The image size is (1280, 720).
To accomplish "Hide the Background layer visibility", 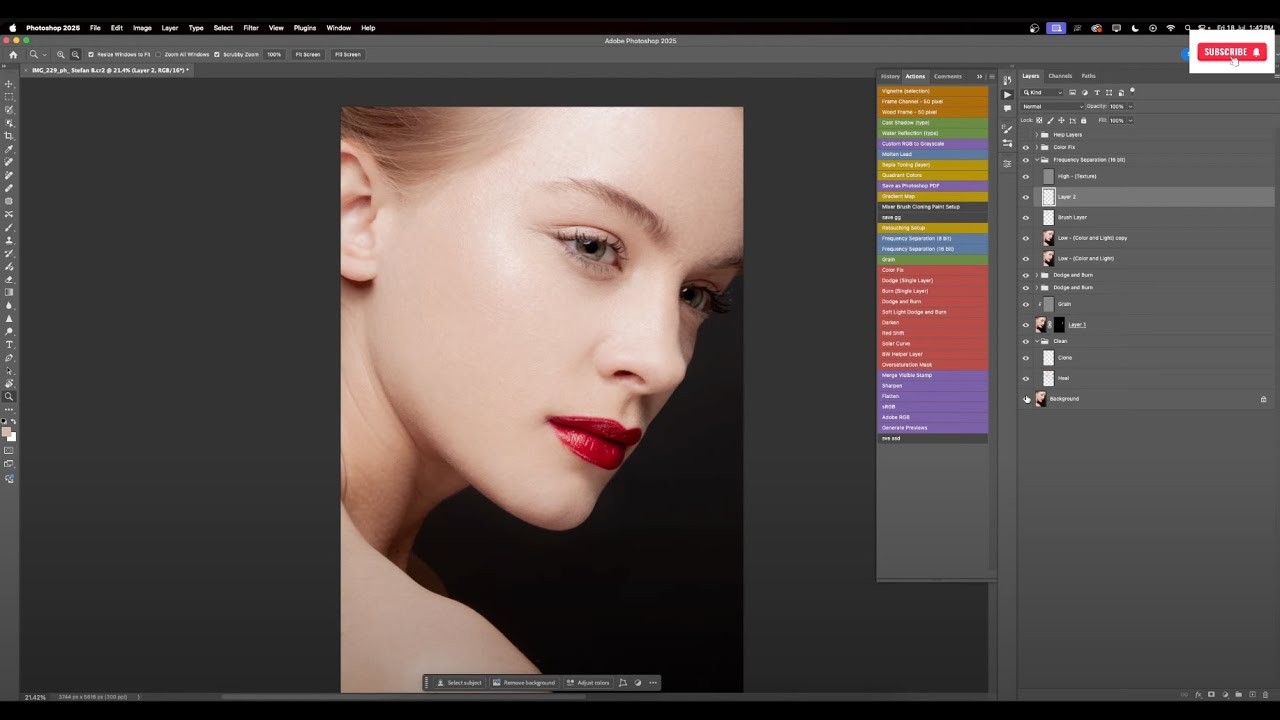I will click(1025, 399).
